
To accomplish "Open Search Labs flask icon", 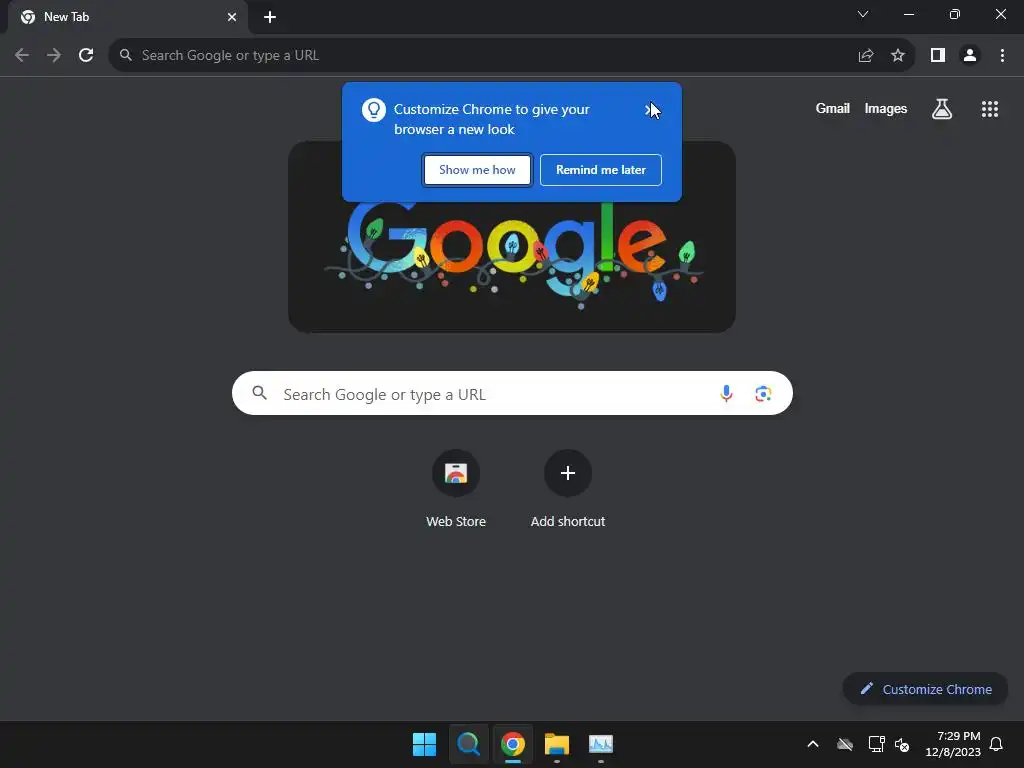I will pyautogui.click(x=942, y=109).
